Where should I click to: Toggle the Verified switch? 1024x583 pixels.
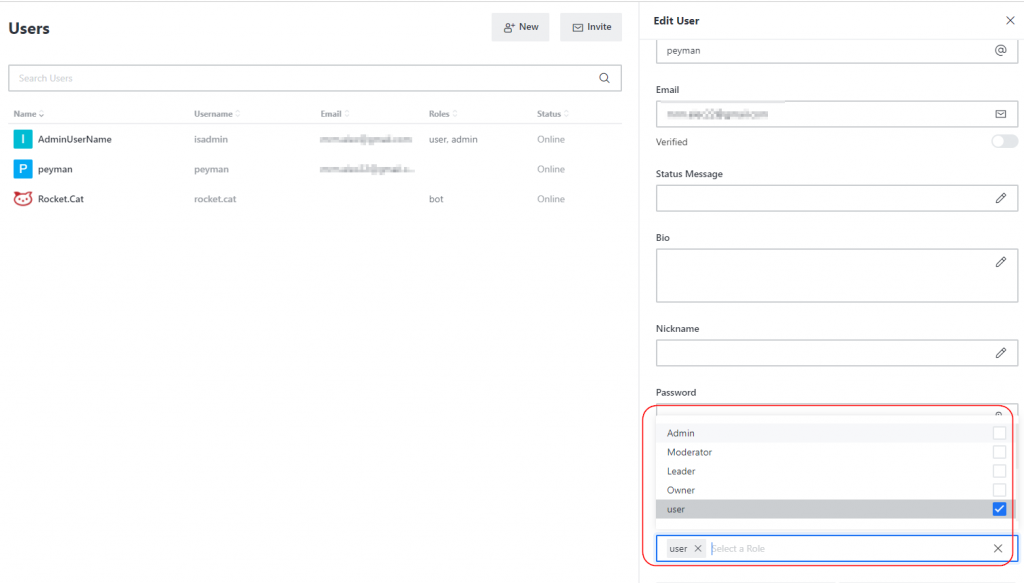coord(1003,142)
